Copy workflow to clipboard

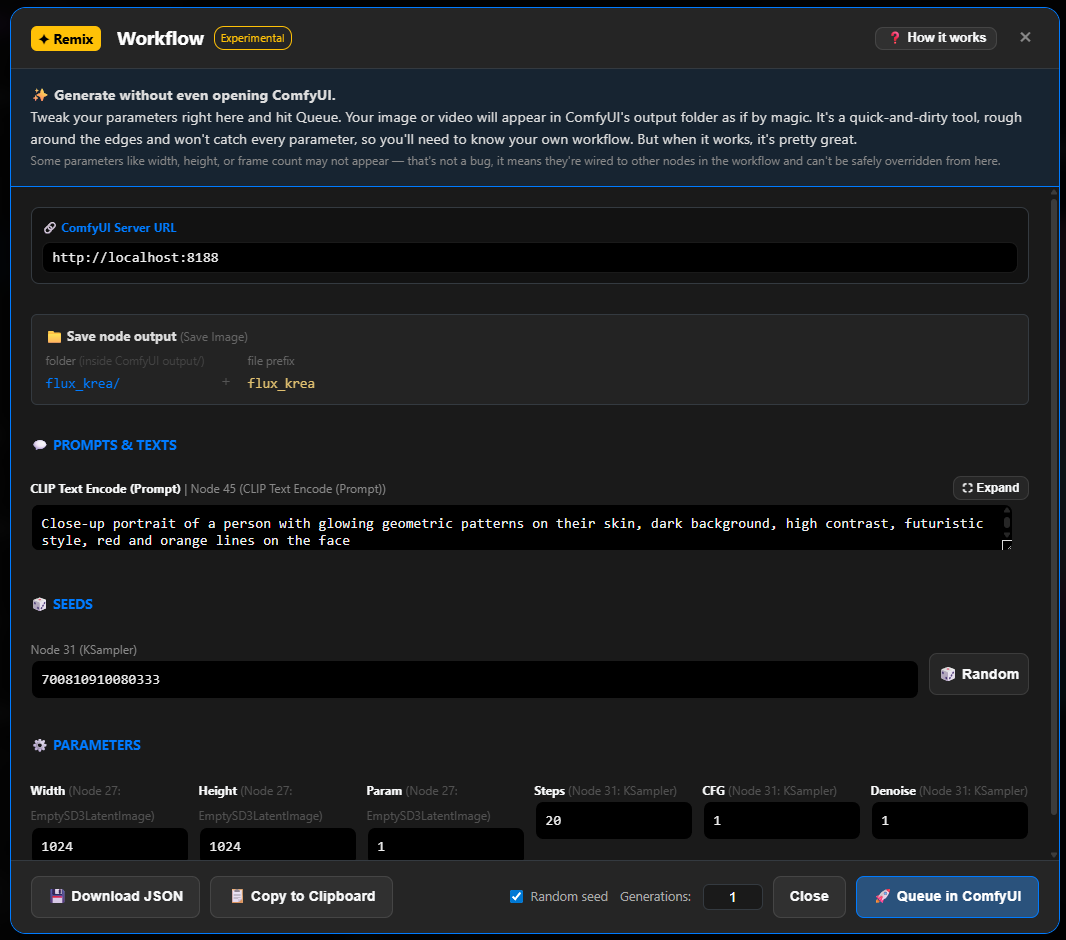(301, 897)
